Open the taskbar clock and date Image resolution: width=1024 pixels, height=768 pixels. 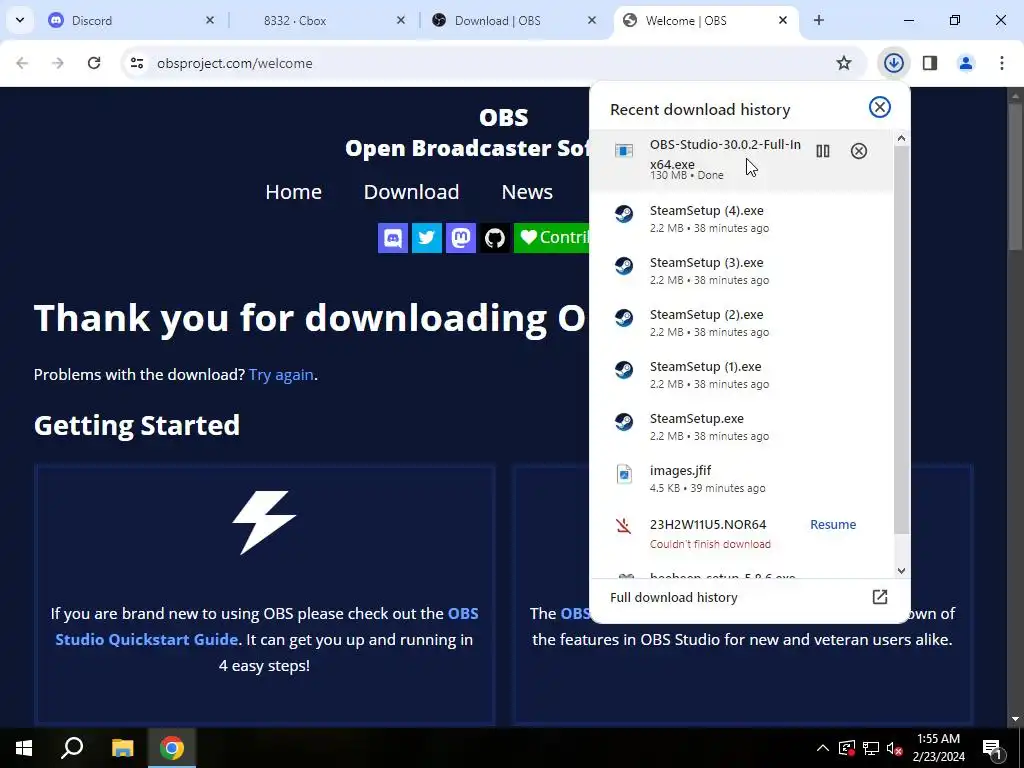(938, 748)
